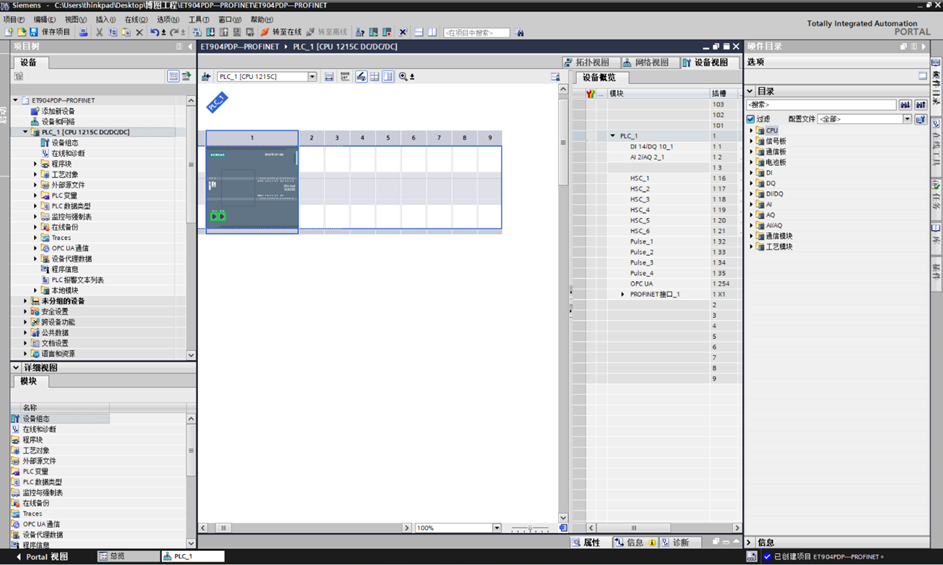Click the search field in hardware catalog

pos(822,105)
